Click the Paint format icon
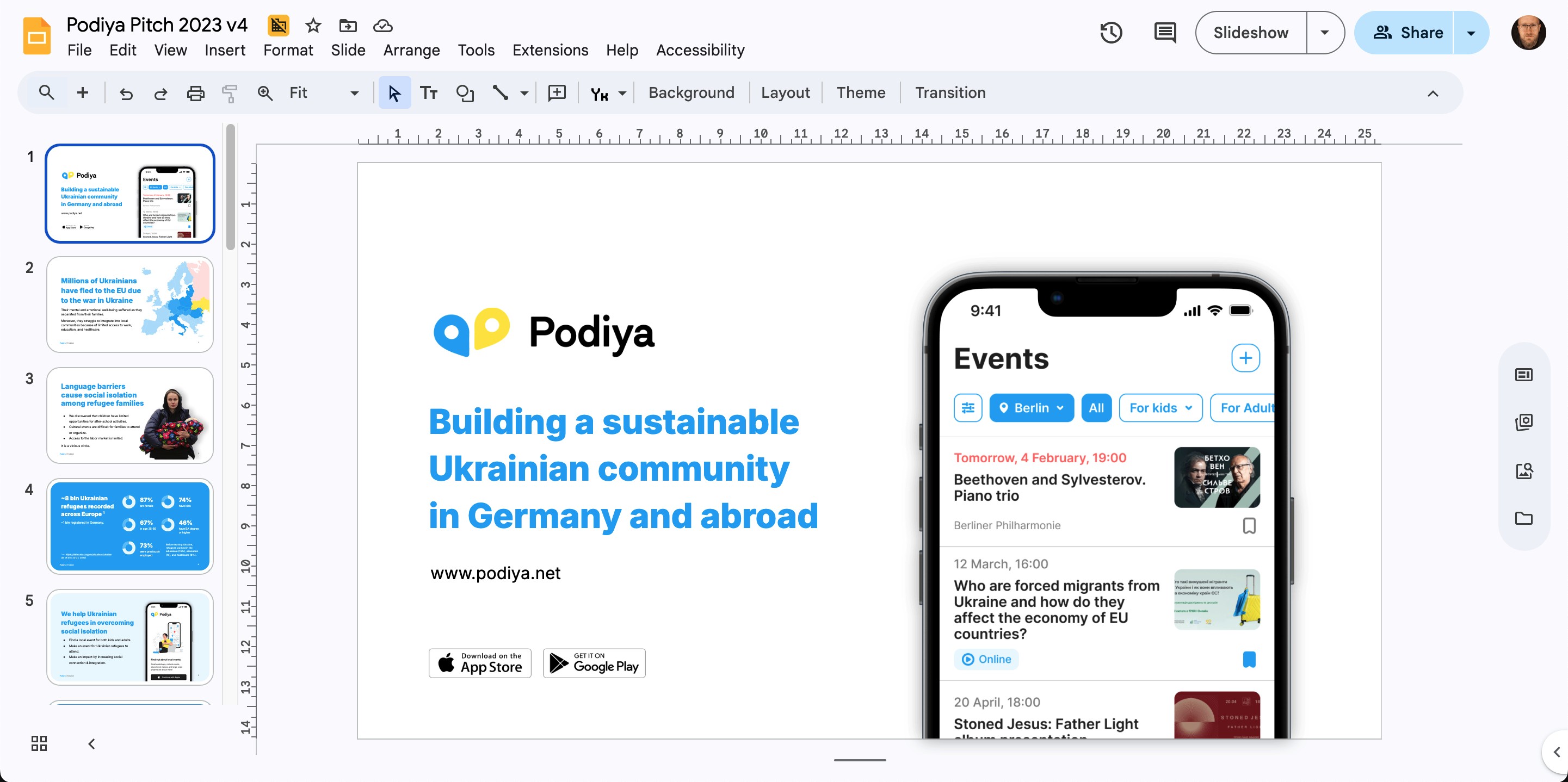 tap(230, 92)
